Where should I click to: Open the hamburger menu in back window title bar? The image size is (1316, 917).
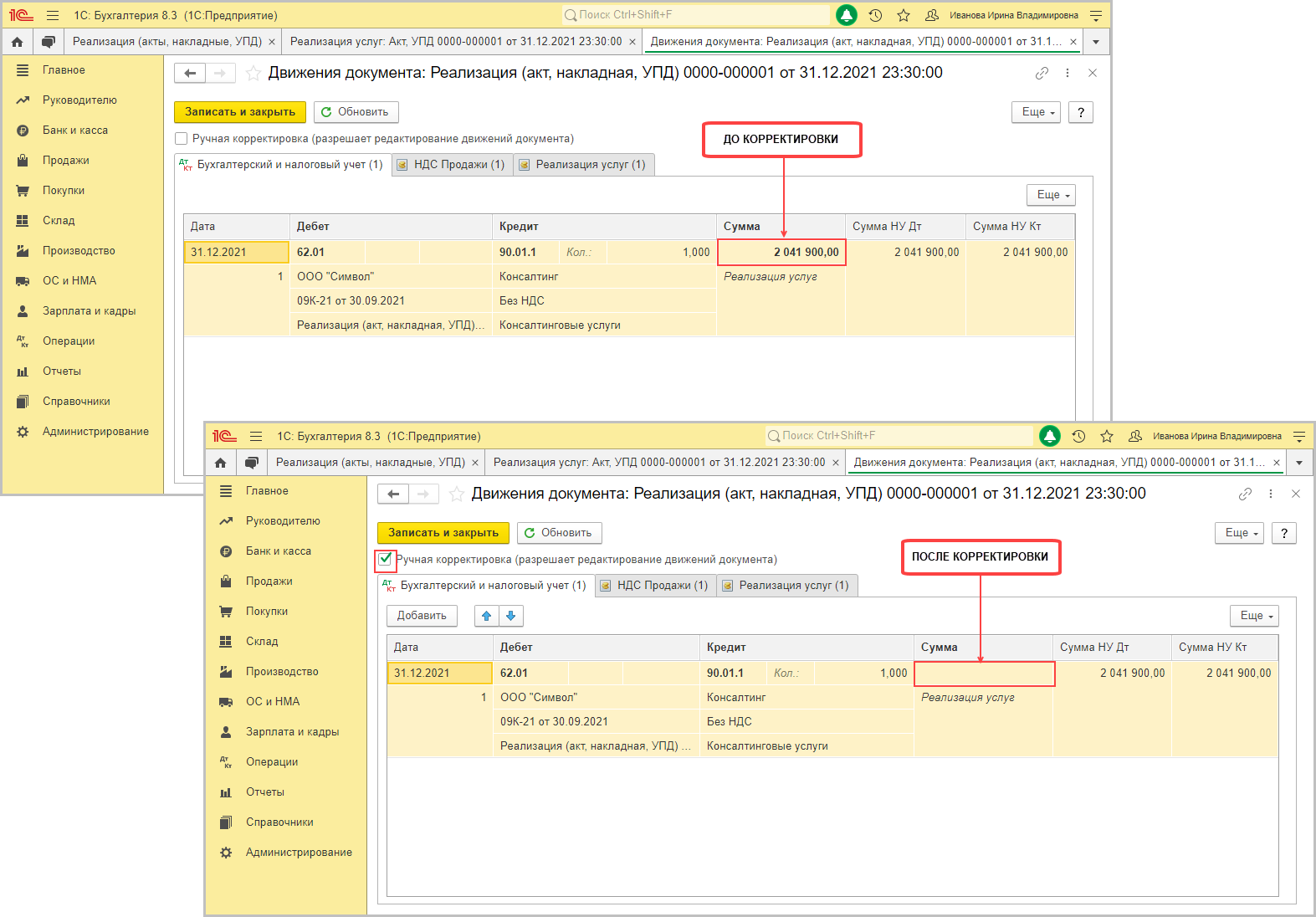(x=53, y=15)
